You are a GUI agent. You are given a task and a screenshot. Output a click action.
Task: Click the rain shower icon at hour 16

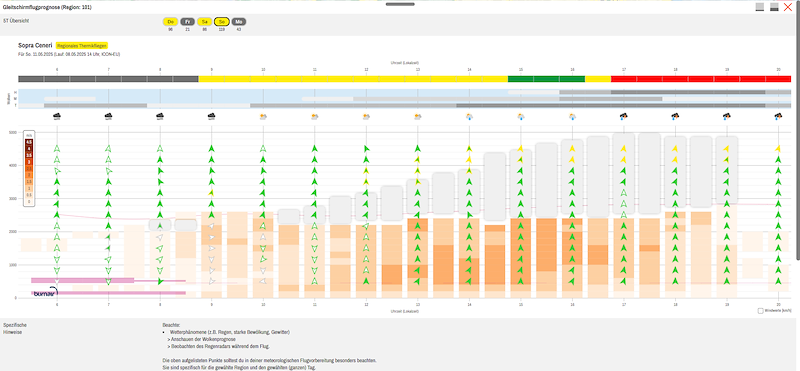tap(572, 116)
